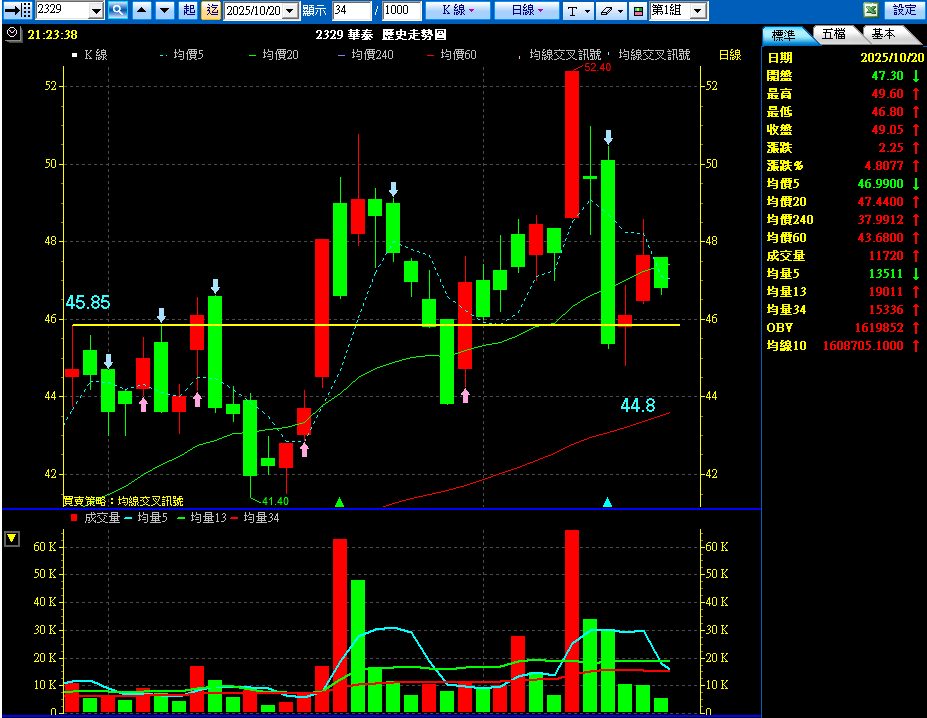The image size is (927, 718).
Task: Click the 2329 華泰 歷史走勢圖 title
Action: pyautogui.click(x=381, y=35)
